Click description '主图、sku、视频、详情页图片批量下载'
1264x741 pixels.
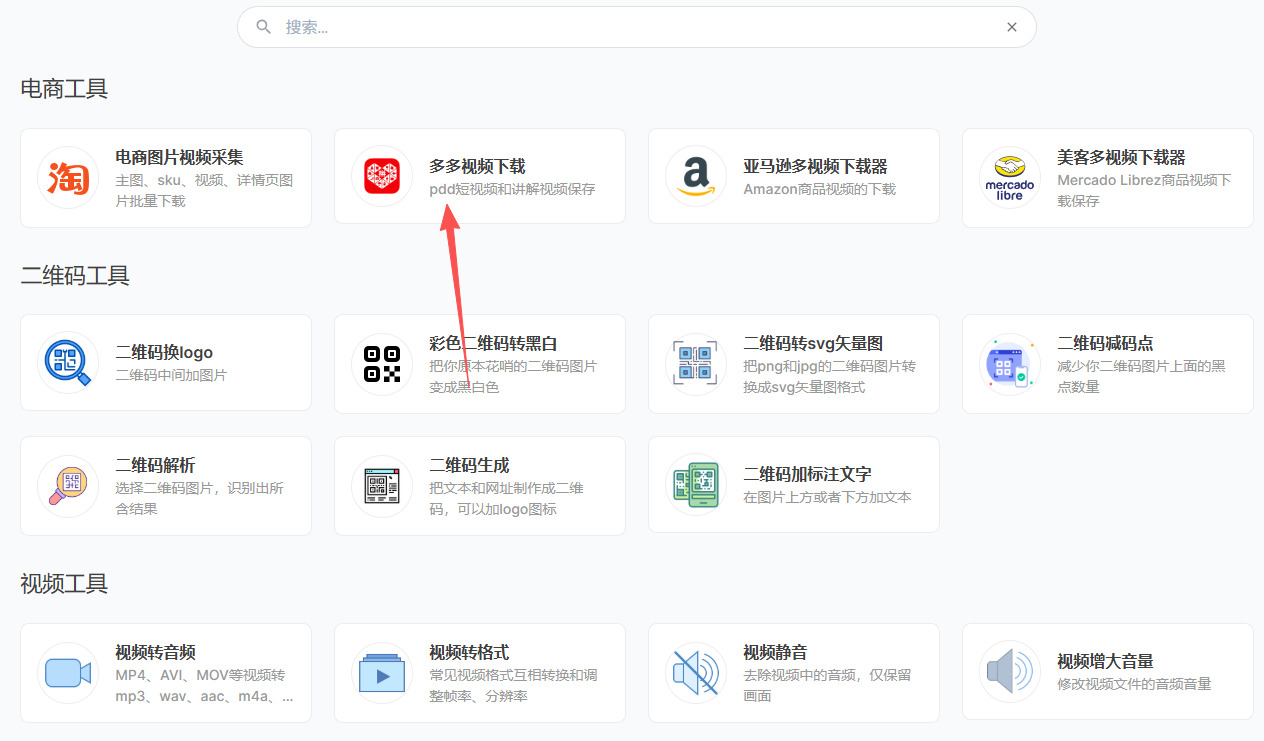pyautogui.click(x=205, y=190)
